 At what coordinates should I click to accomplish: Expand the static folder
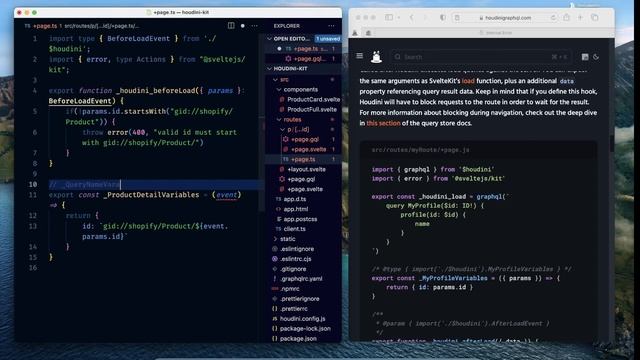click(x=276, y=239)
